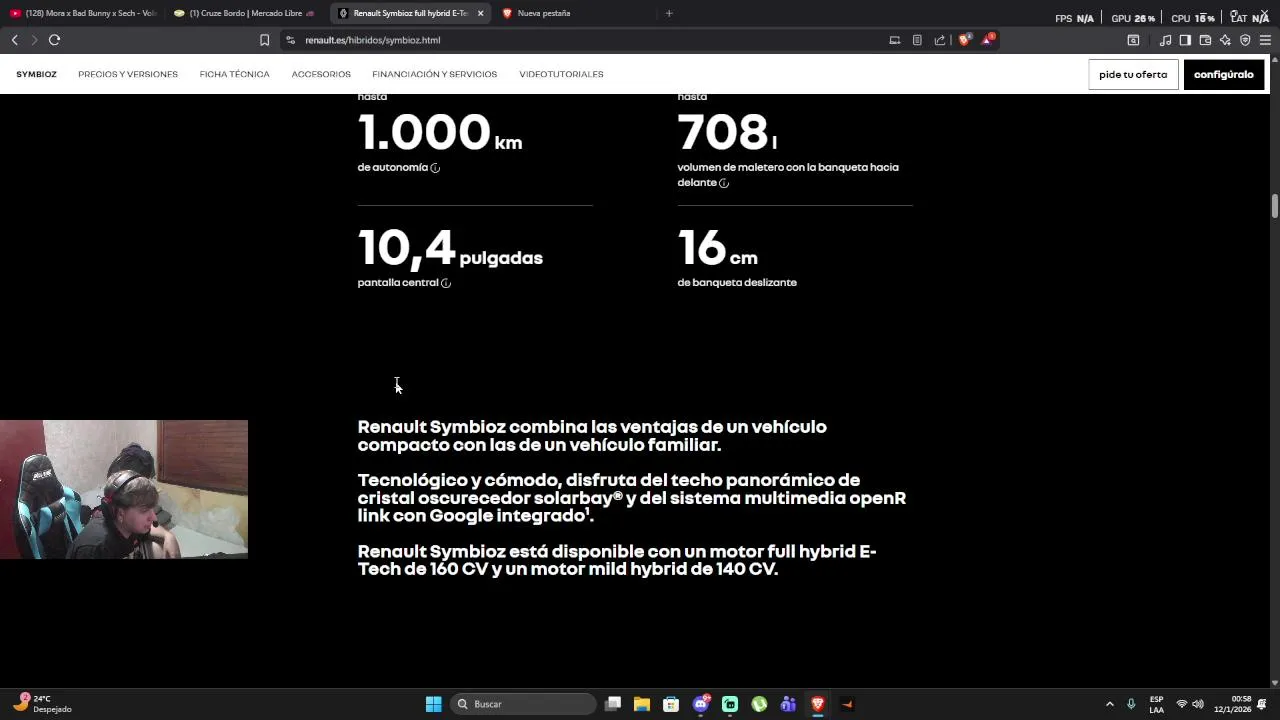Open the green square taskbar app
The image size is (1280, 720).
[x=730, y=704]
